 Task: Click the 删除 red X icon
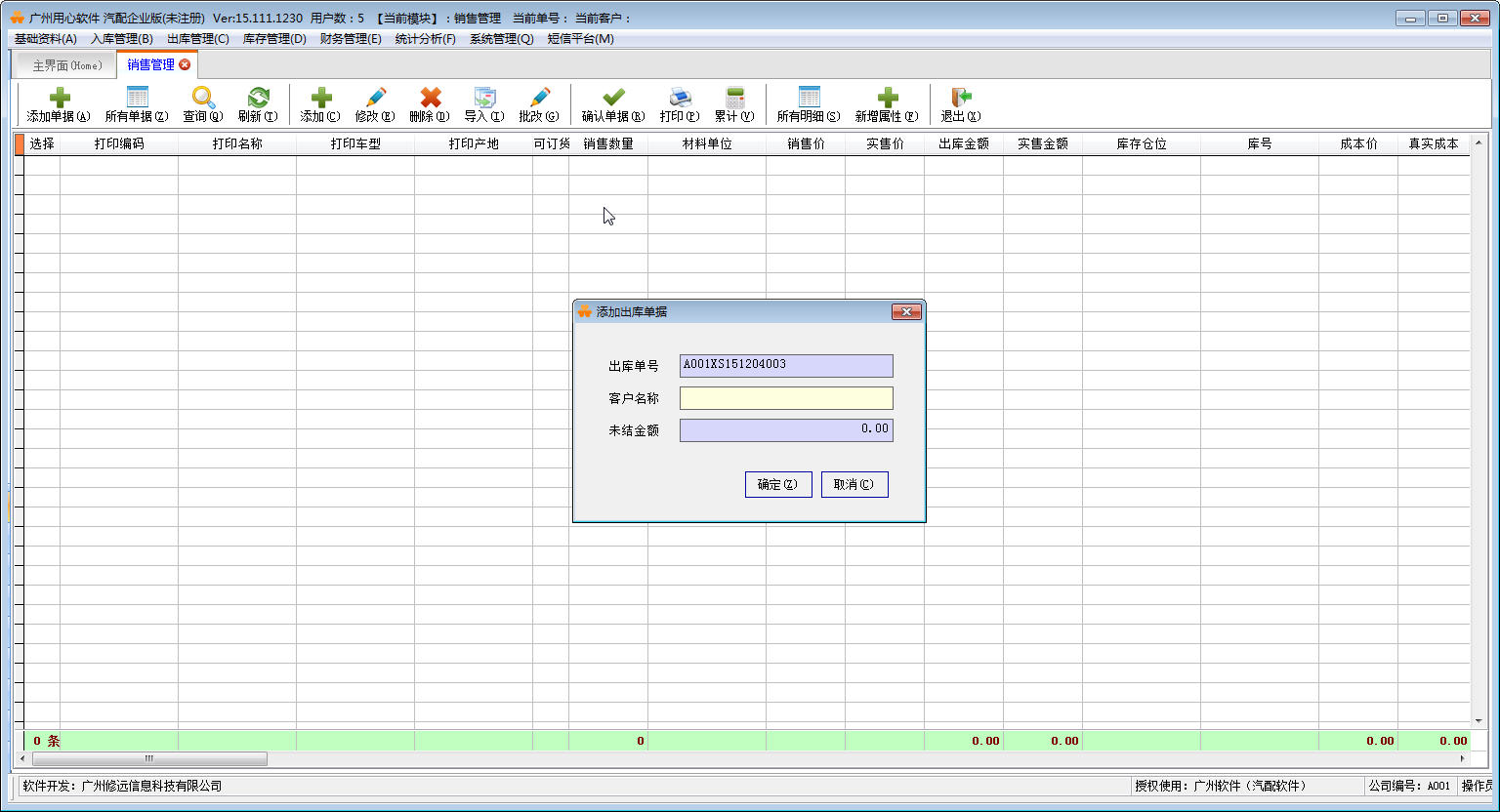(431, 98)
